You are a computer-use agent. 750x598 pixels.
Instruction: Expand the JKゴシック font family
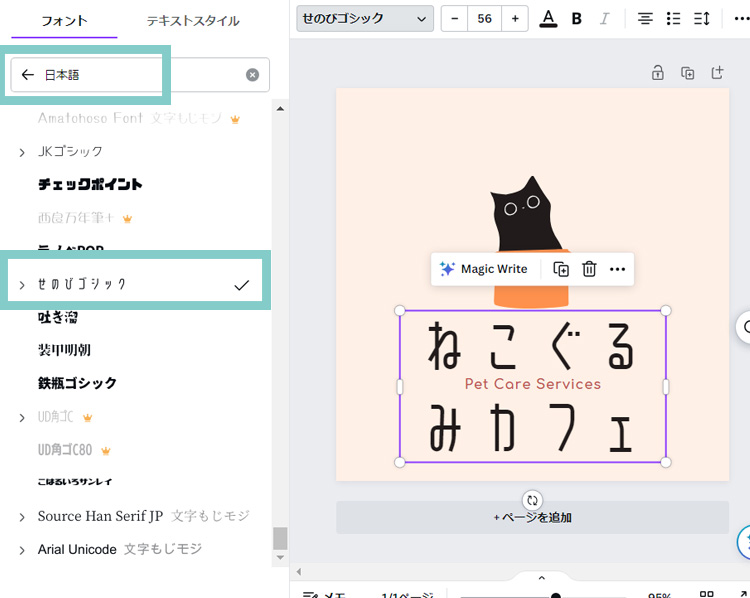click(x=22, y=153)
